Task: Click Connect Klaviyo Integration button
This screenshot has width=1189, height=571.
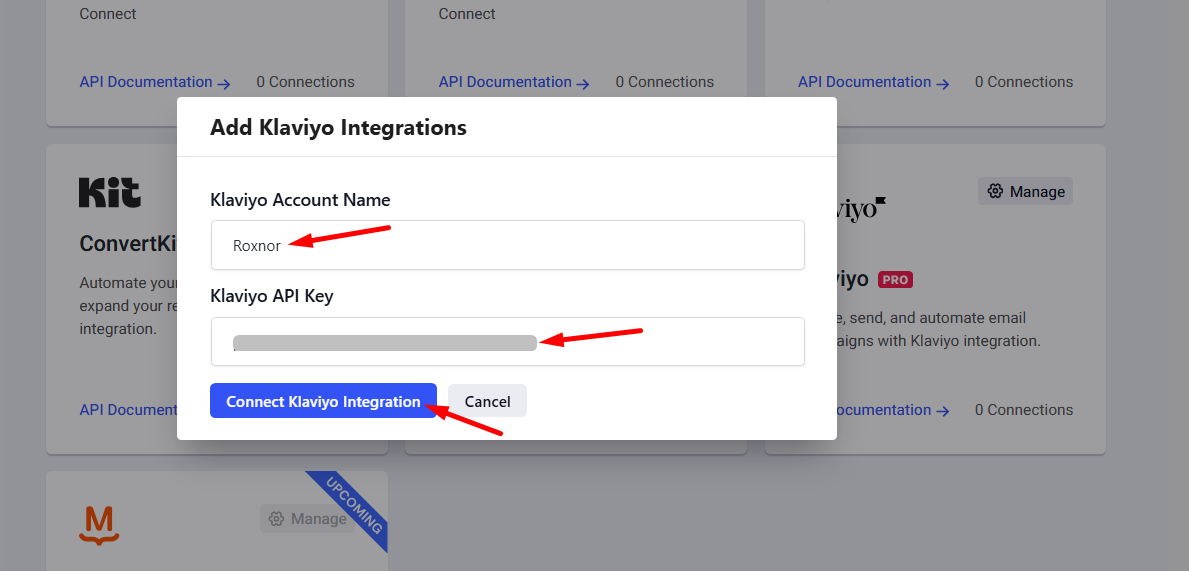Action: (323, 400)
